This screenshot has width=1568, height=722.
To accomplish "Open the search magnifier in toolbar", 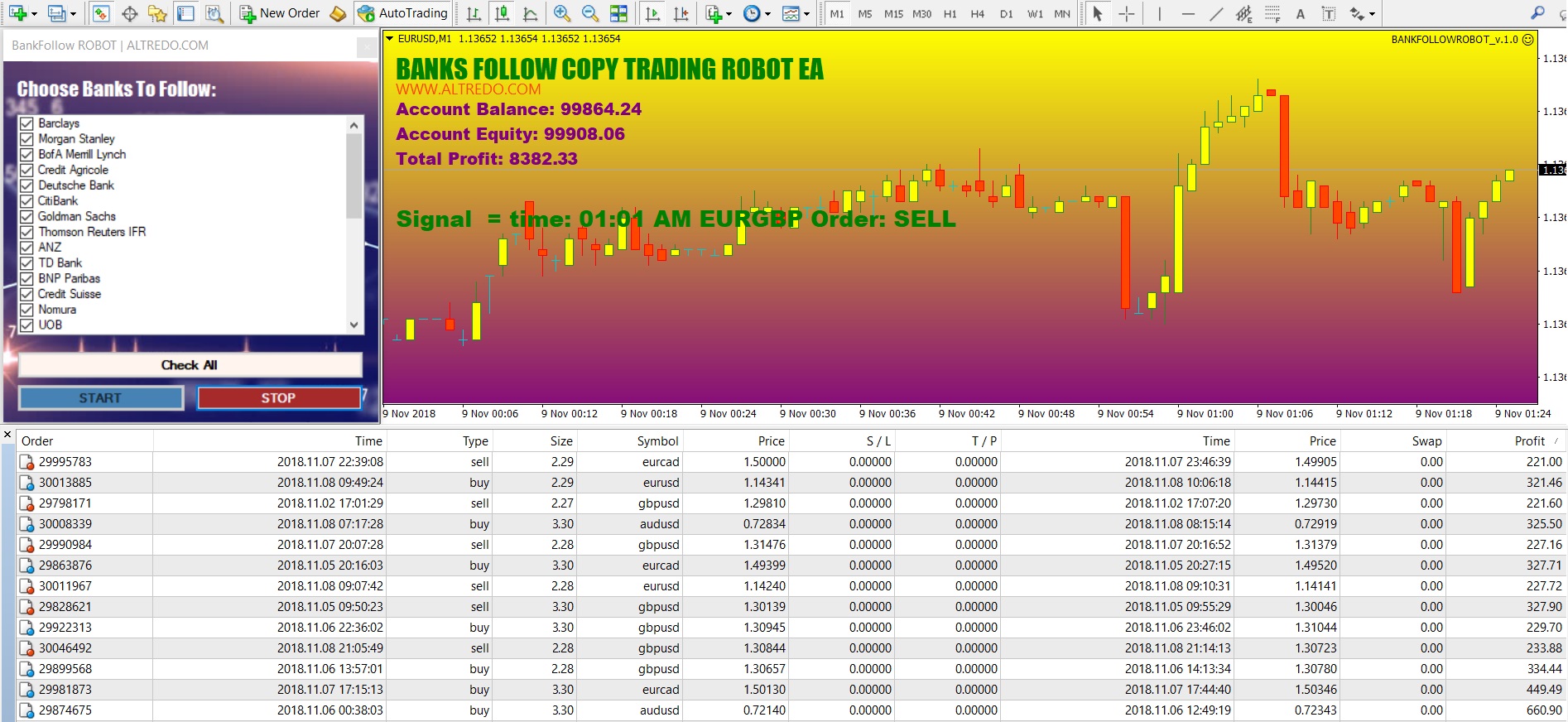I will tap(1537, 13).
